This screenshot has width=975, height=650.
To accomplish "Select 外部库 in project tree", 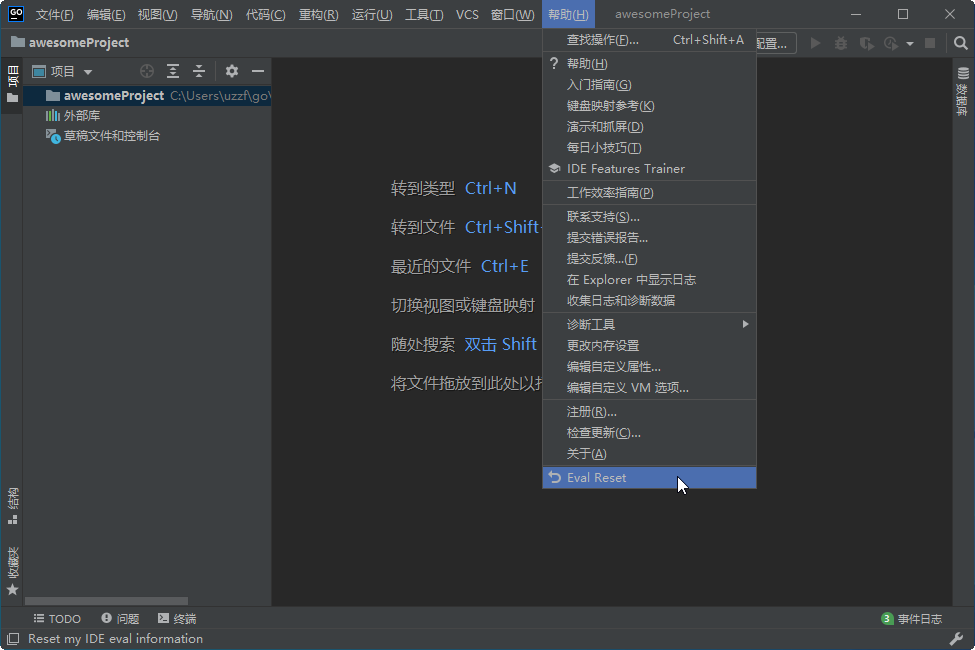I will coord(73,116).
